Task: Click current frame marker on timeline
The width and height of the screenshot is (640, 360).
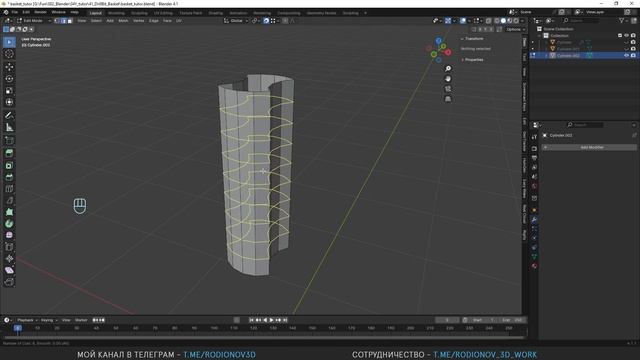Action: (18, 328)
